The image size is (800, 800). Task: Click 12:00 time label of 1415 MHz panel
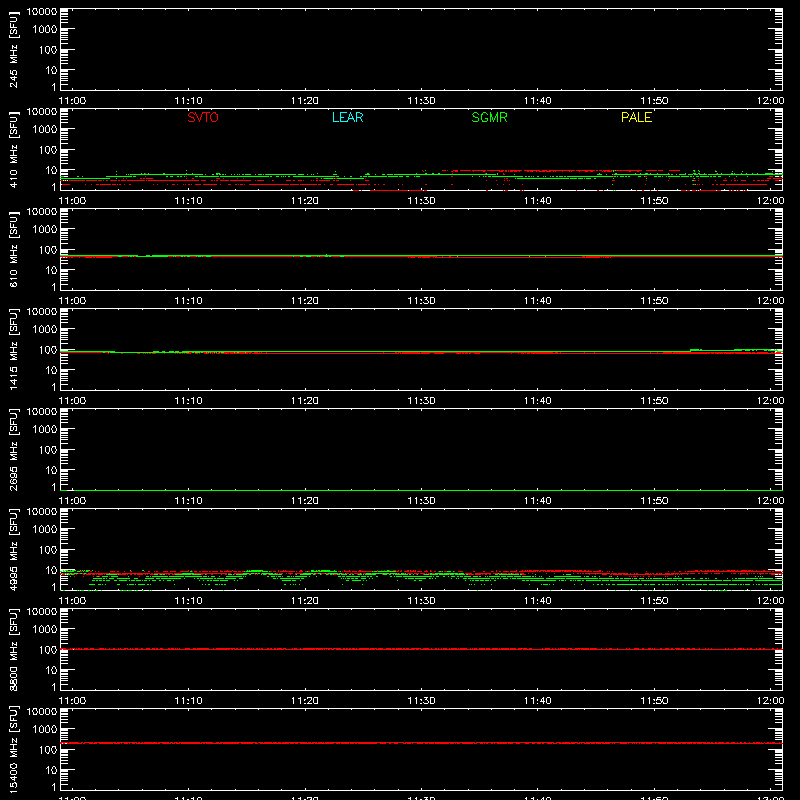tap(770, 401)
